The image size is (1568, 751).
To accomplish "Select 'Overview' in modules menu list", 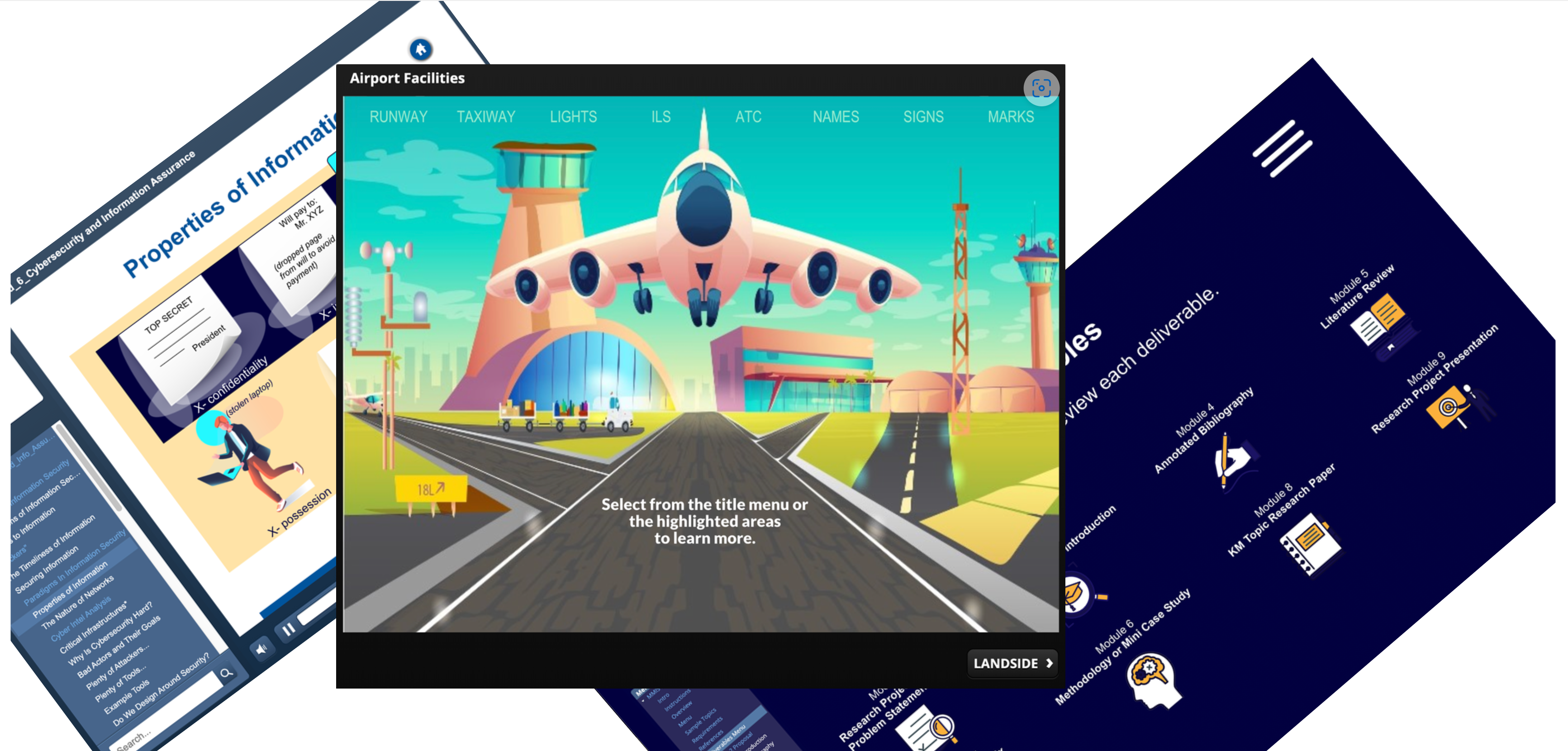I will pyautogui.click(x=682, y=710).
